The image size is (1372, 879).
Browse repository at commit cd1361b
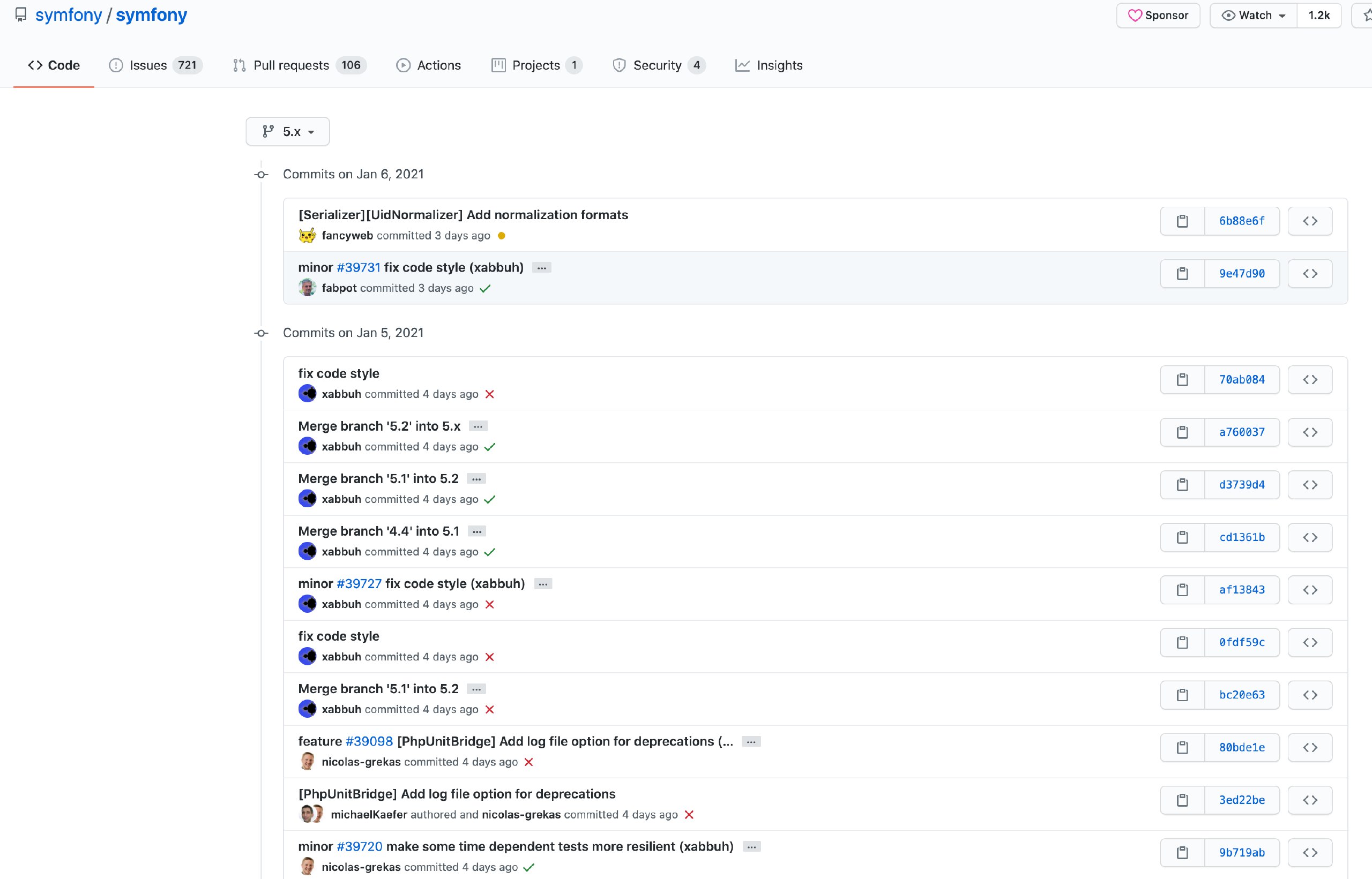pyautogui.click(x=1310, y=537)
